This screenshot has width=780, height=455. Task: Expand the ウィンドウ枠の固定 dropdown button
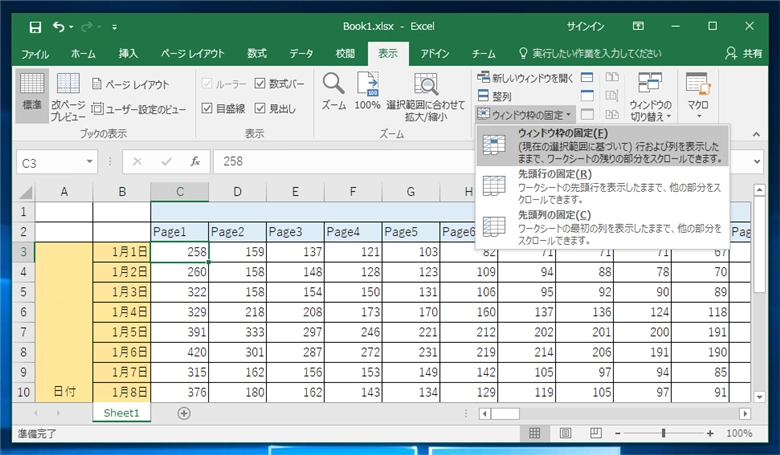[x=525, y=115]
